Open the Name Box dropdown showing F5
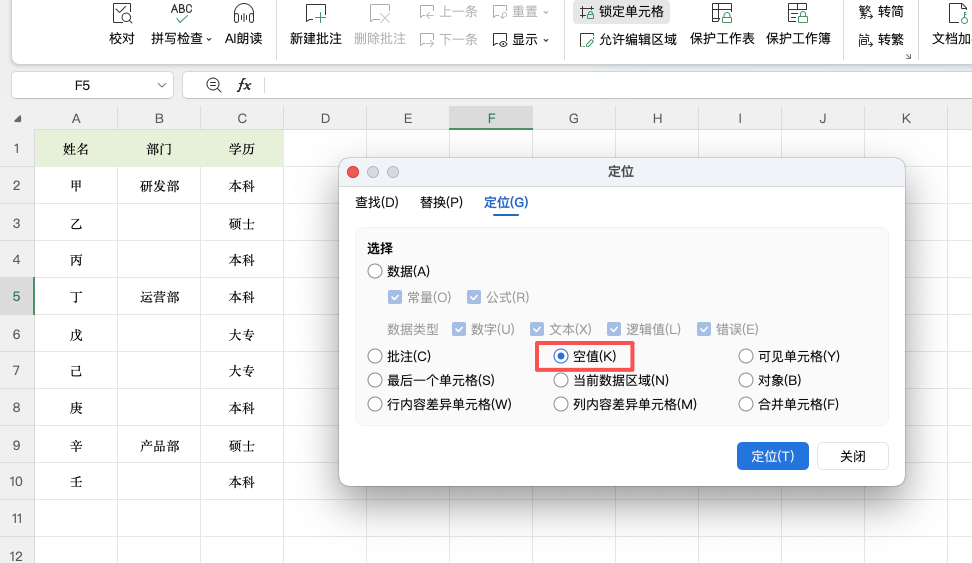The width and height of the screenshot is (972, 563). (x=162, y=85)
